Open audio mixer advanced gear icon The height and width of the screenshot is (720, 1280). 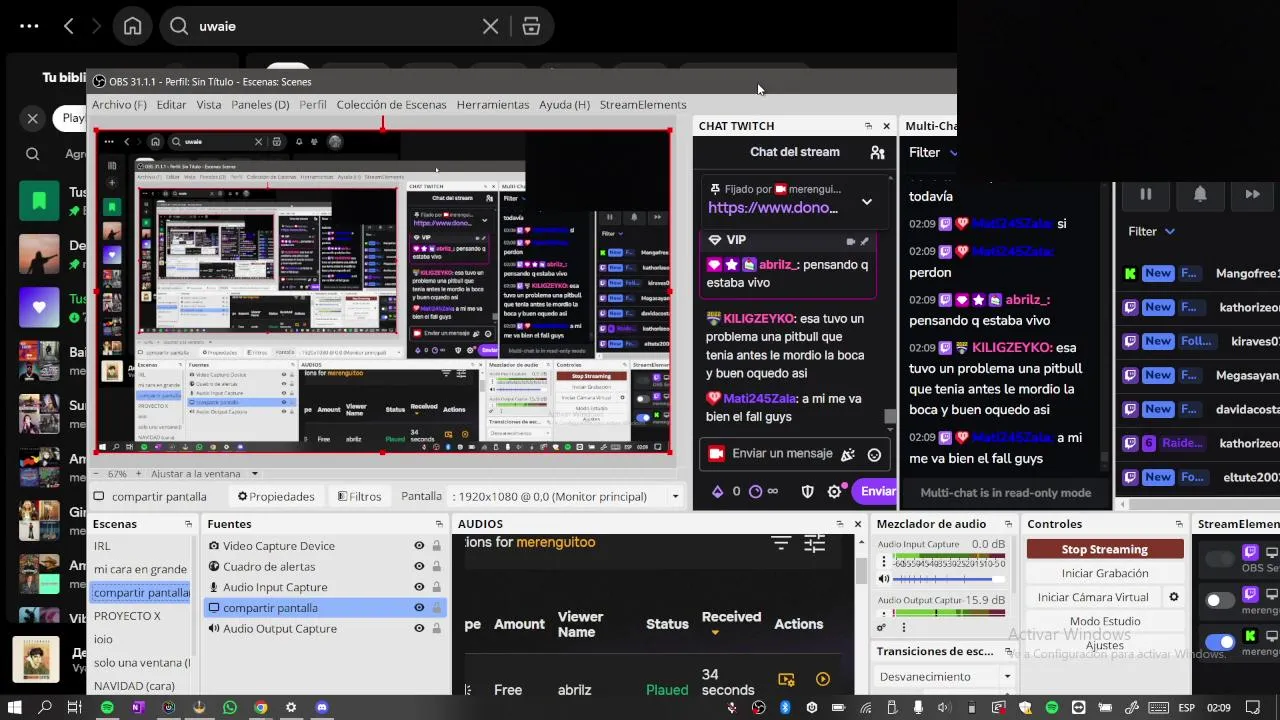pyautogui.click(x=881, y=628)
